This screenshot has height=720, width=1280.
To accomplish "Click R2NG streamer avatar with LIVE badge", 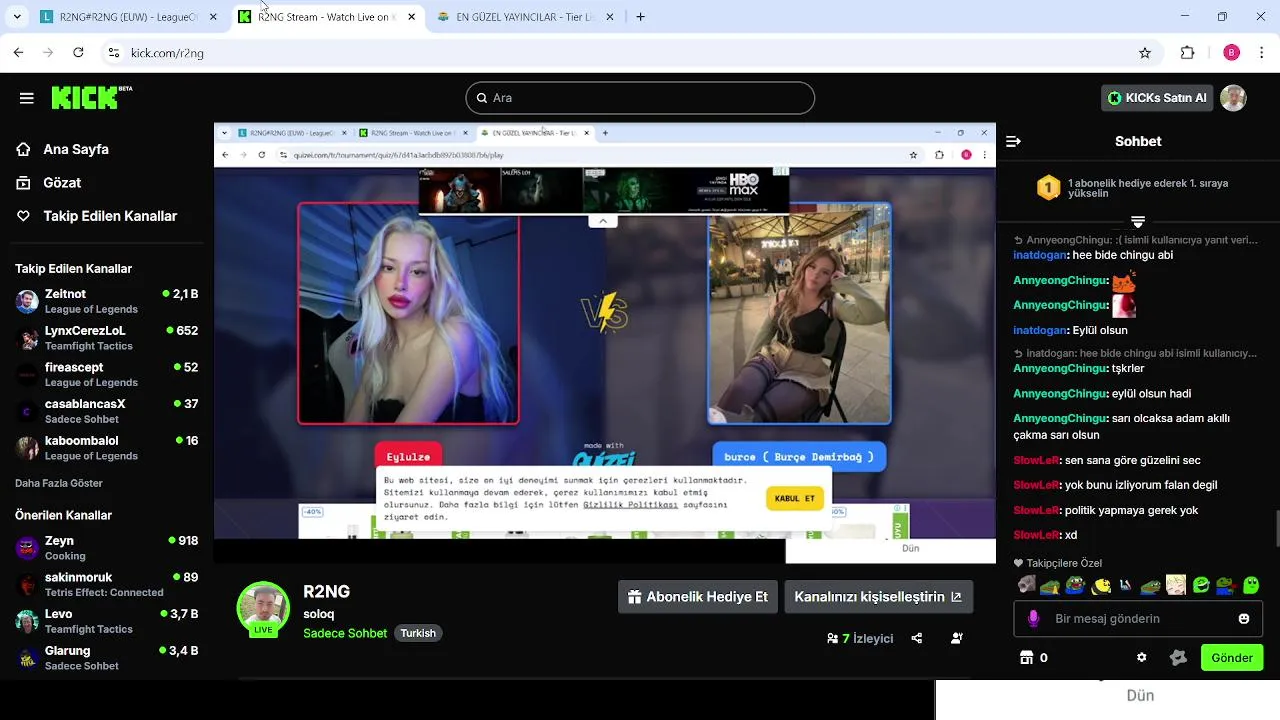I will pyautogui.click(x=263, y=608).
